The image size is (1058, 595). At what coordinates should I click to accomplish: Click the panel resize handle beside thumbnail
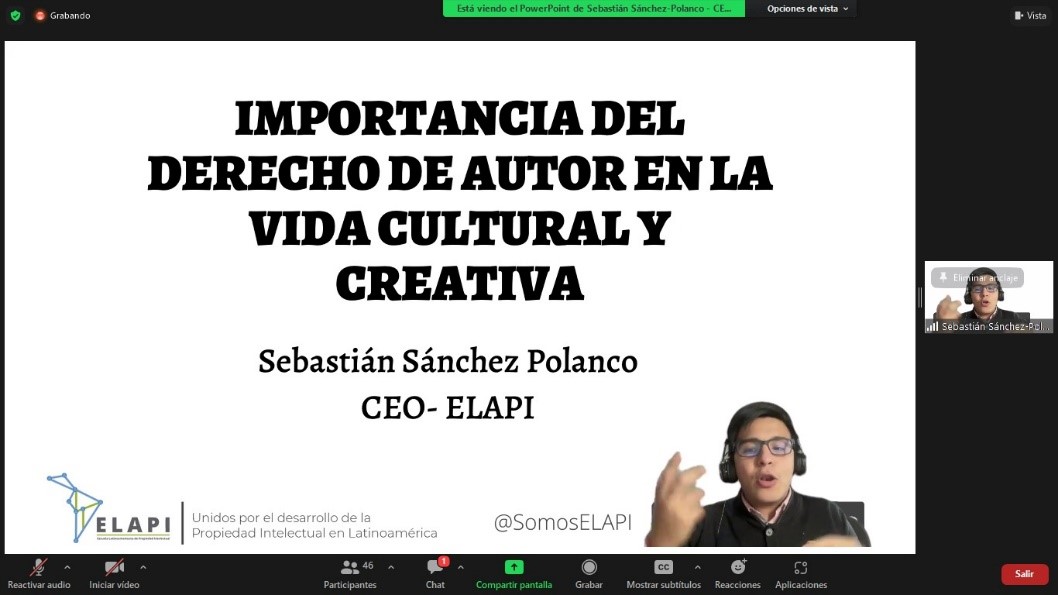tap(920, 297)
